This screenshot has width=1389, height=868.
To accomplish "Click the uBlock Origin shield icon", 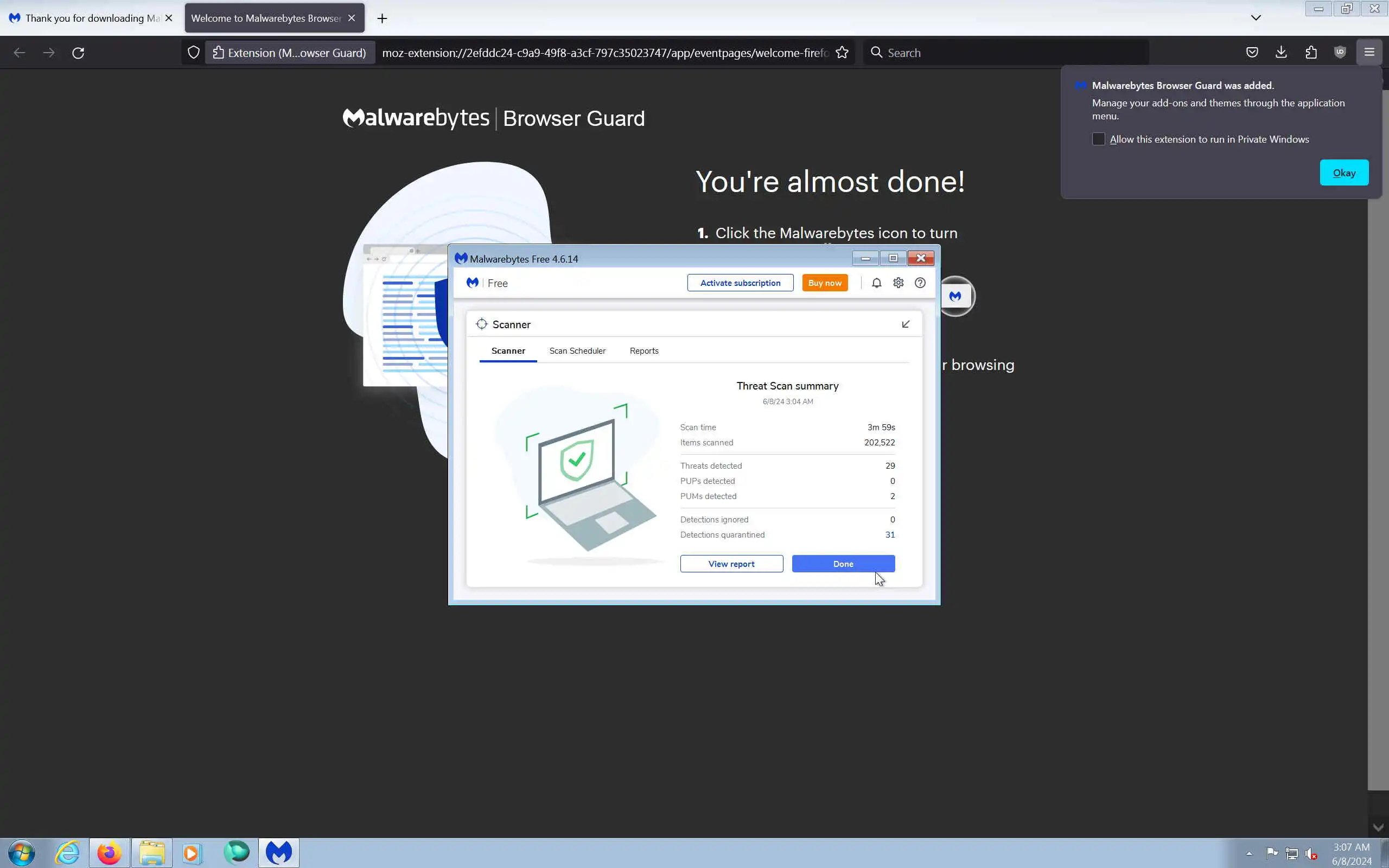I will coord(1340,53).
